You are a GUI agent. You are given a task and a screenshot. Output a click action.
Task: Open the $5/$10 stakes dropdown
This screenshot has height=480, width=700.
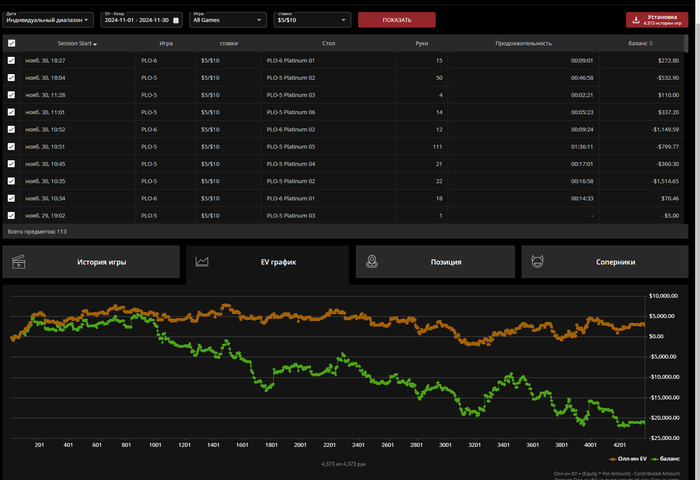click(311, 19)
